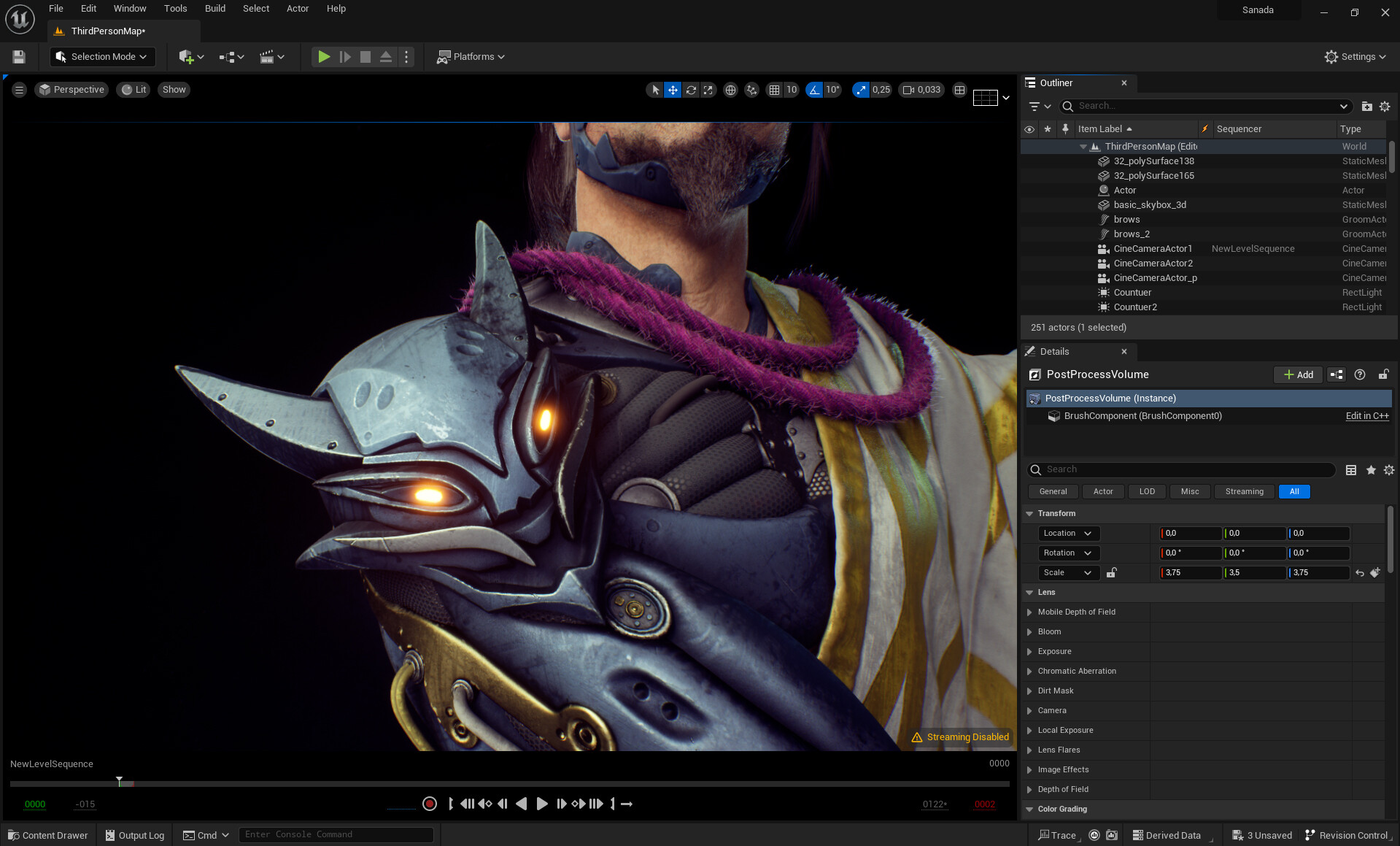The width and height of the screenshot is (1400, 846).
Task: Open the Content Drawer
Action: coord(48,836)
